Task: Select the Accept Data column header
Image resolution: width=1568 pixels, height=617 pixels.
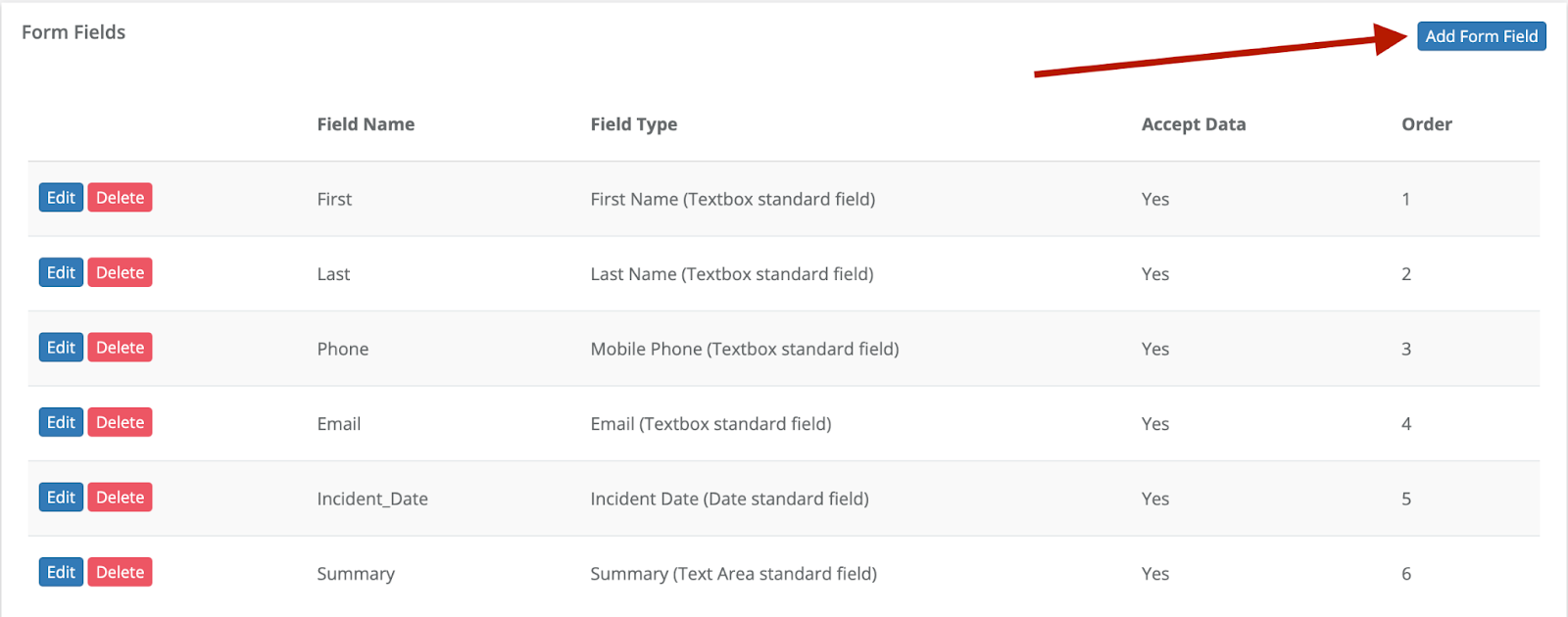Action: click(1194, 124)
